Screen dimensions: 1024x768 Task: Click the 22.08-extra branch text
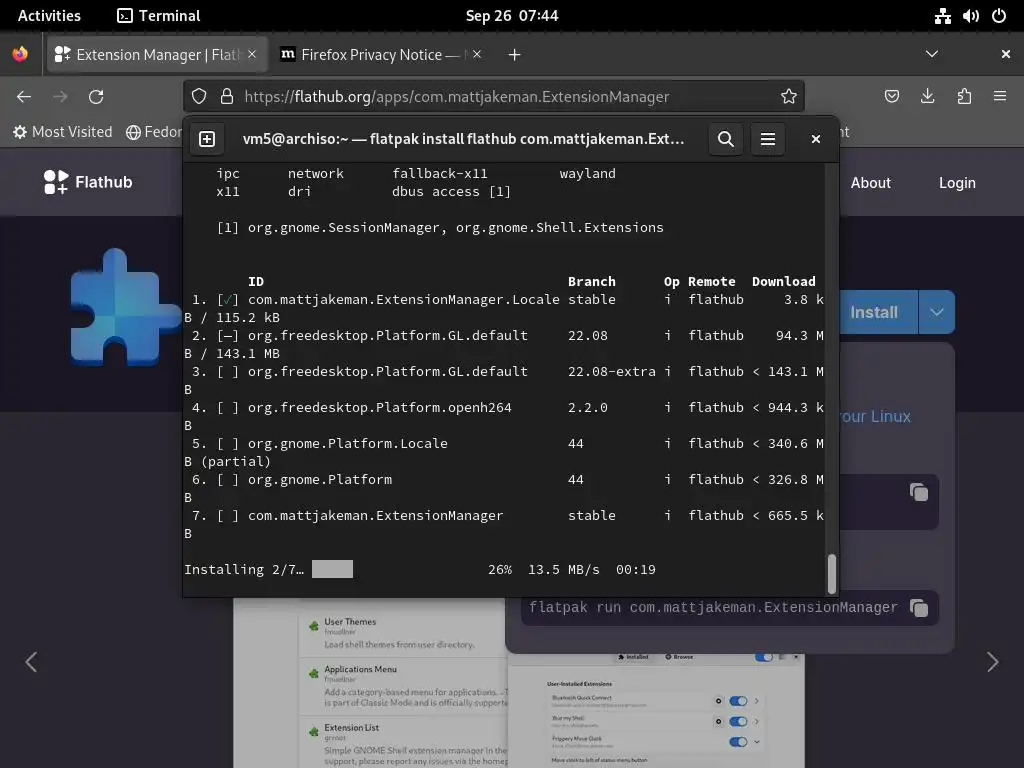(612, 372)
